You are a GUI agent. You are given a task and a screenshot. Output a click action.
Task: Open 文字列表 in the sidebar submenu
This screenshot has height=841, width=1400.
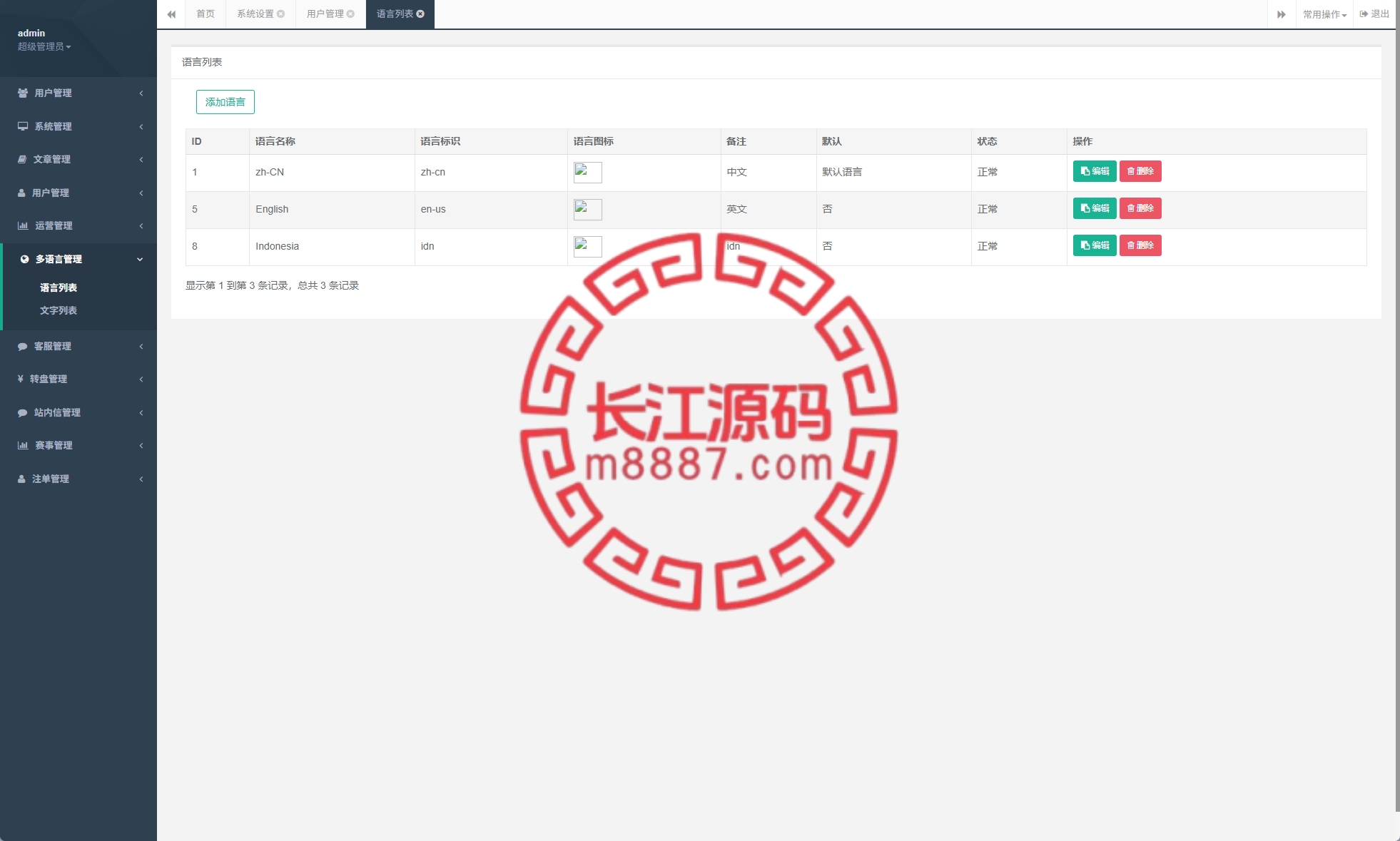[x=59, y=310]
